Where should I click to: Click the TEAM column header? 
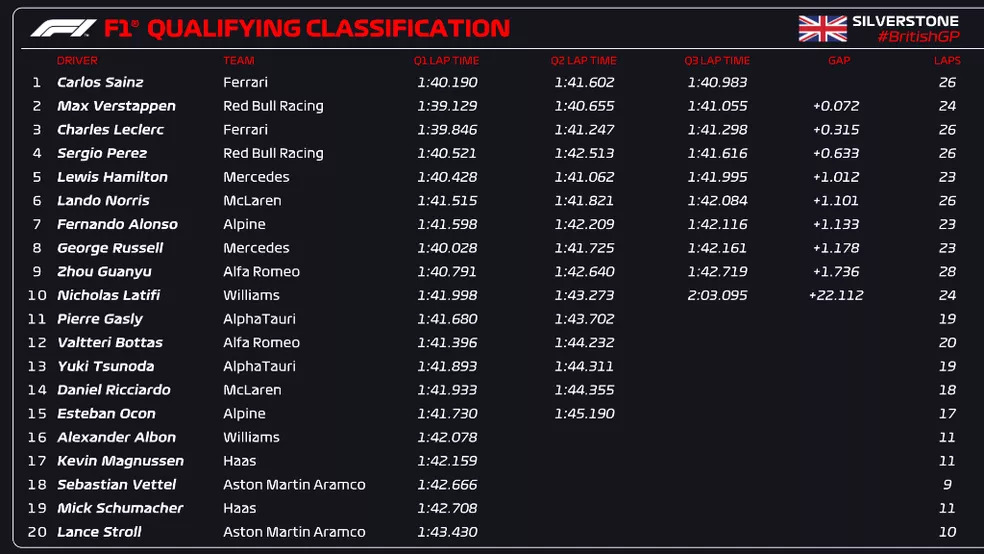238,60
